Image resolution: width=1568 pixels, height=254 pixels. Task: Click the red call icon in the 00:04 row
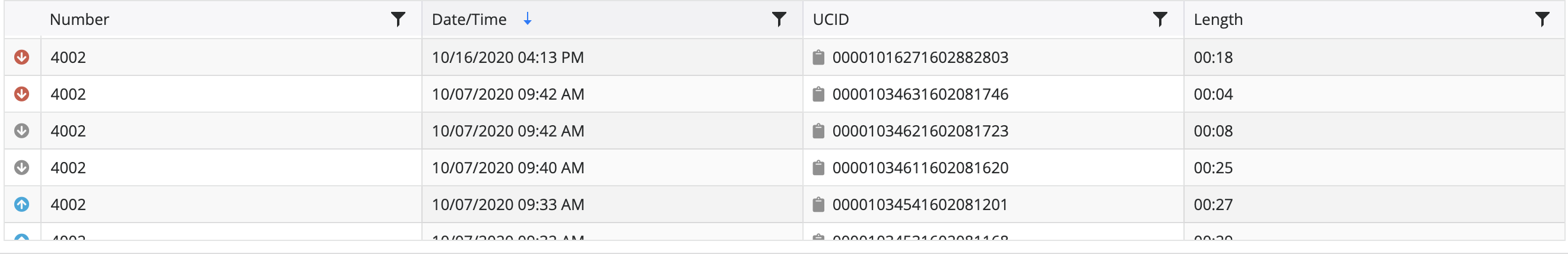tap(22, 94)
